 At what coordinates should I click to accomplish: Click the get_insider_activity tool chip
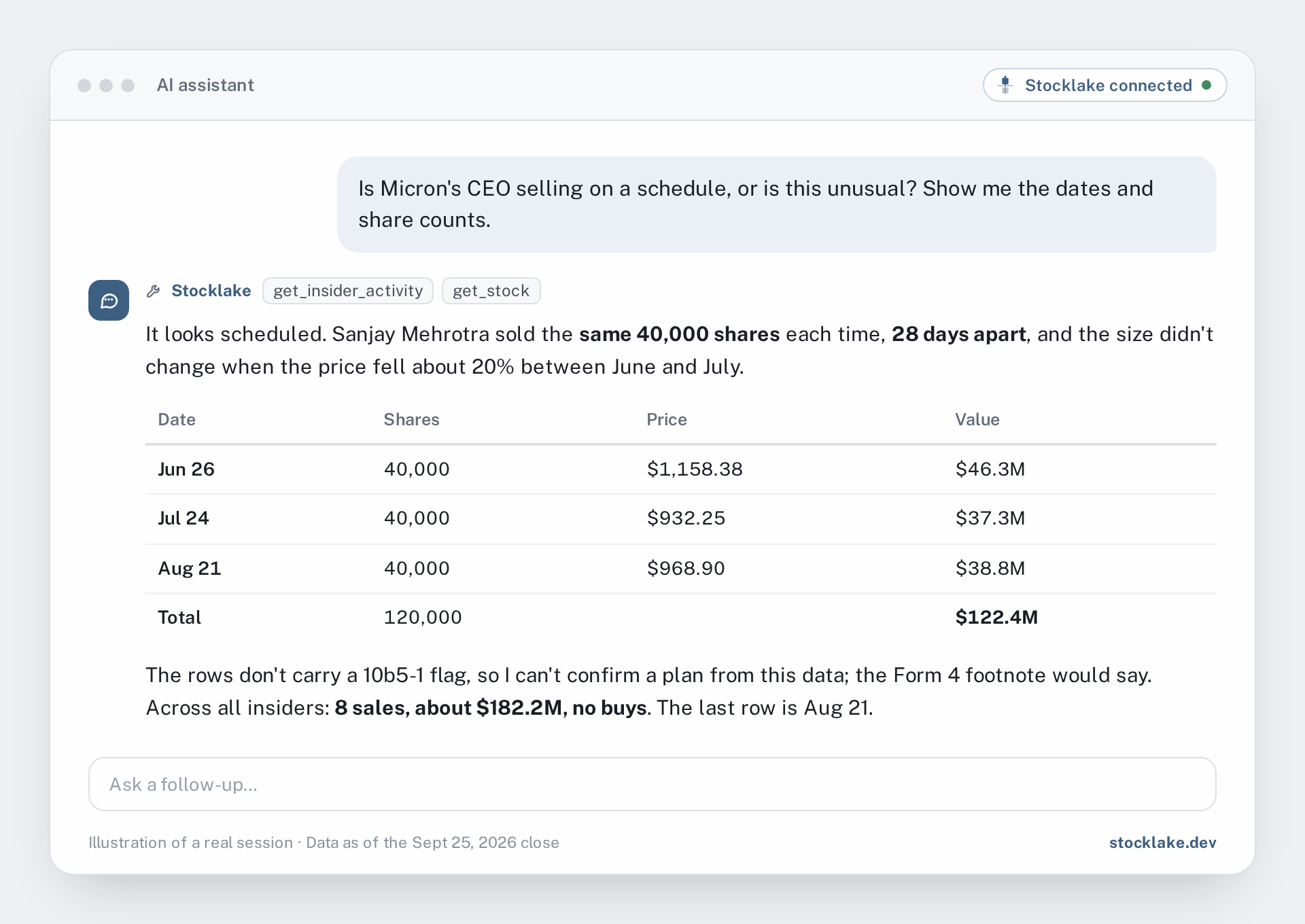click(348, 291)
